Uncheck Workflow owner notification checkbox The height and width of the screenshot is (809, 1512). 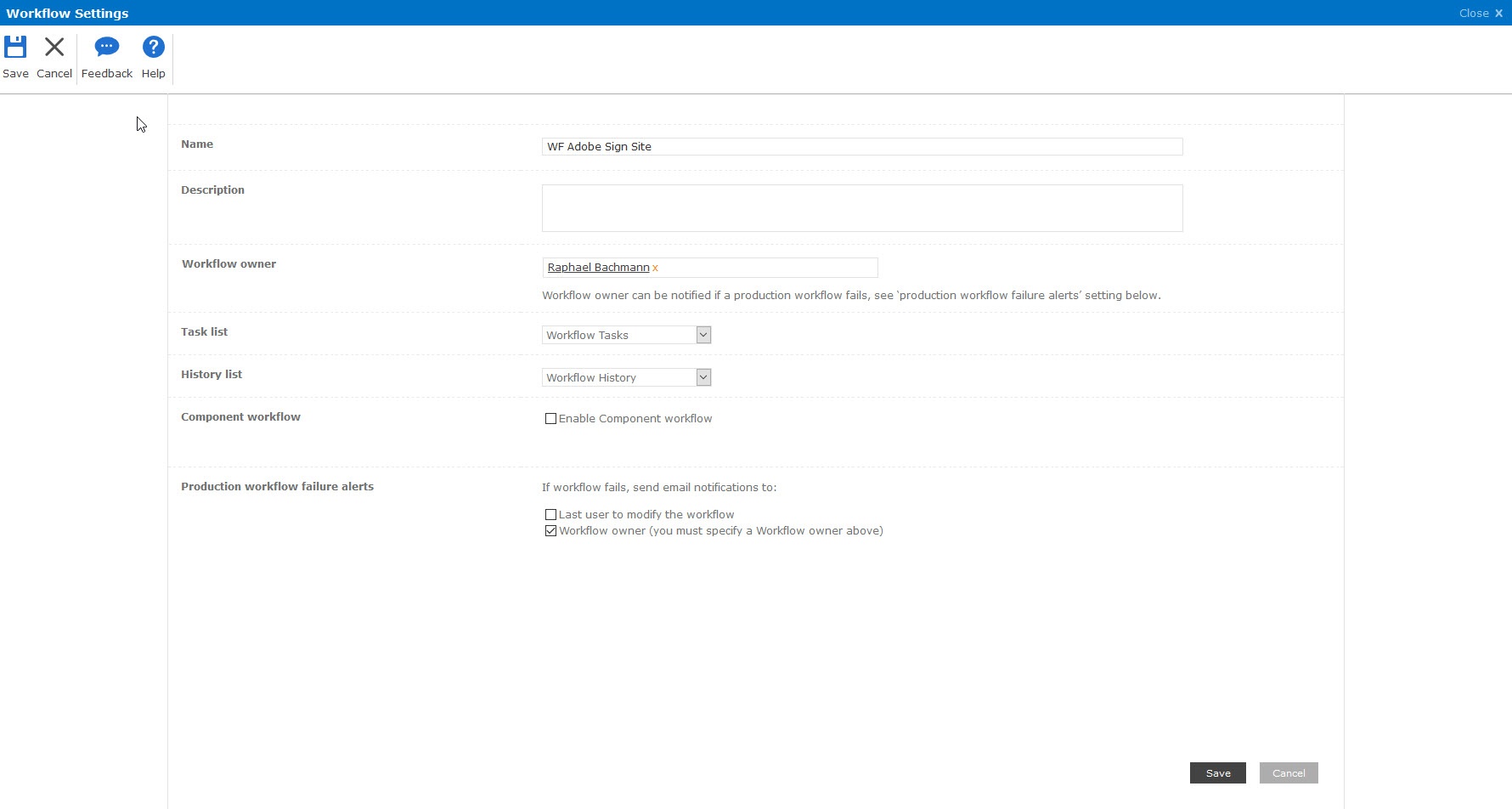550,530
